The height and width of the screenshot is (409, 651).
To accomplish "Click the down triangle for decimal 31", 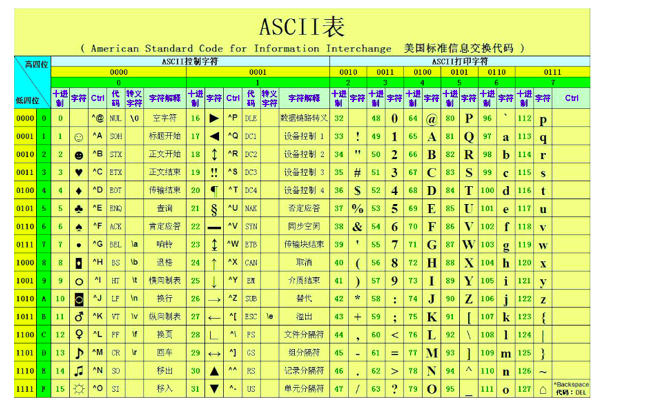I will pyautogui.click(x=214, y=389).
